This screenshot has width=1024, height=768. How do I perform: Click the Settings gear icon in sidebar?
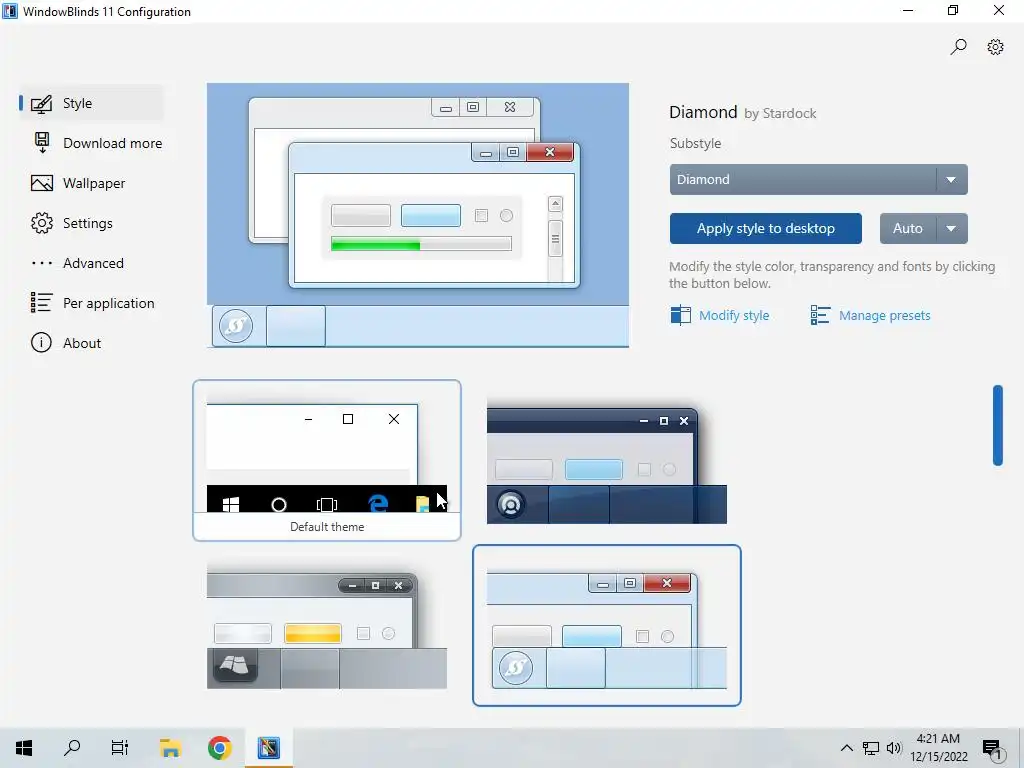pos(42,223)
